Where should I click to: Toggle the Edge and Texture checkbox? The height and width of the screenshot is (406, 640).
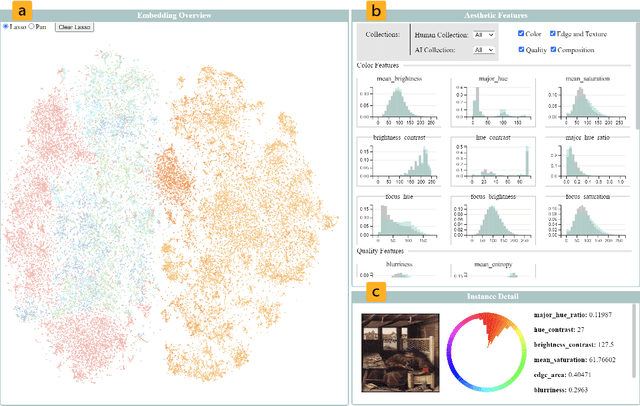pos(554,34)
